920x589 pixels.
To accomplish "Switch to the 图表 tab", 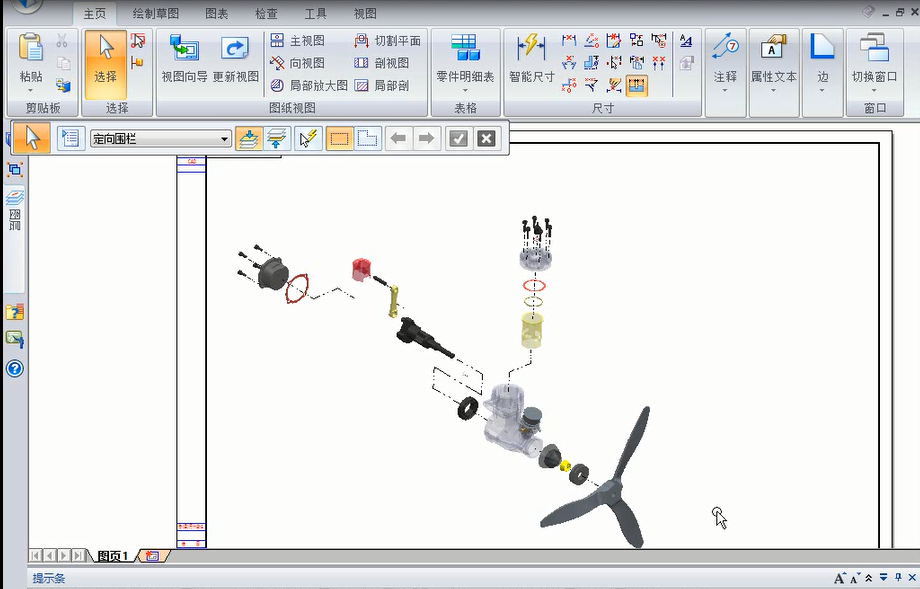I will click(x=217, y=13).
